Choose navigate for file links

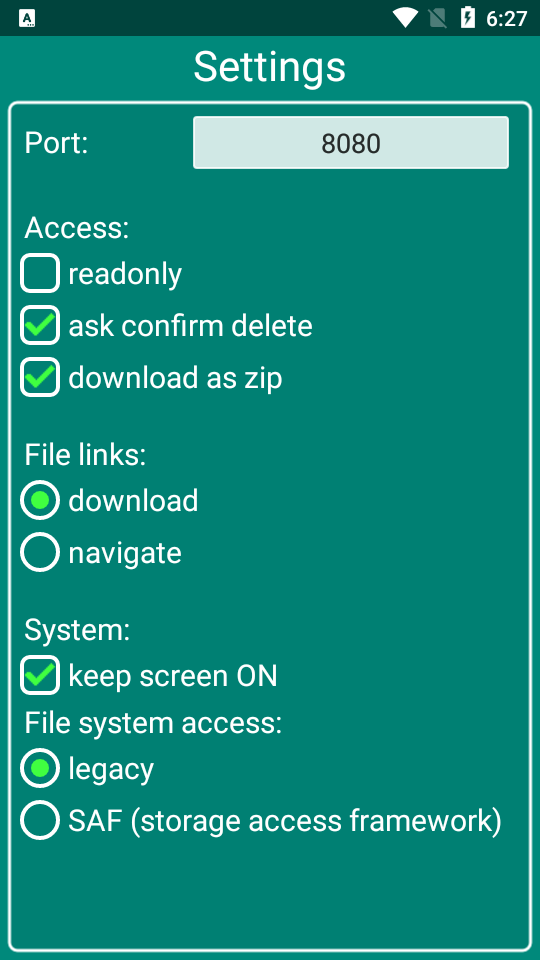(40, 552)
